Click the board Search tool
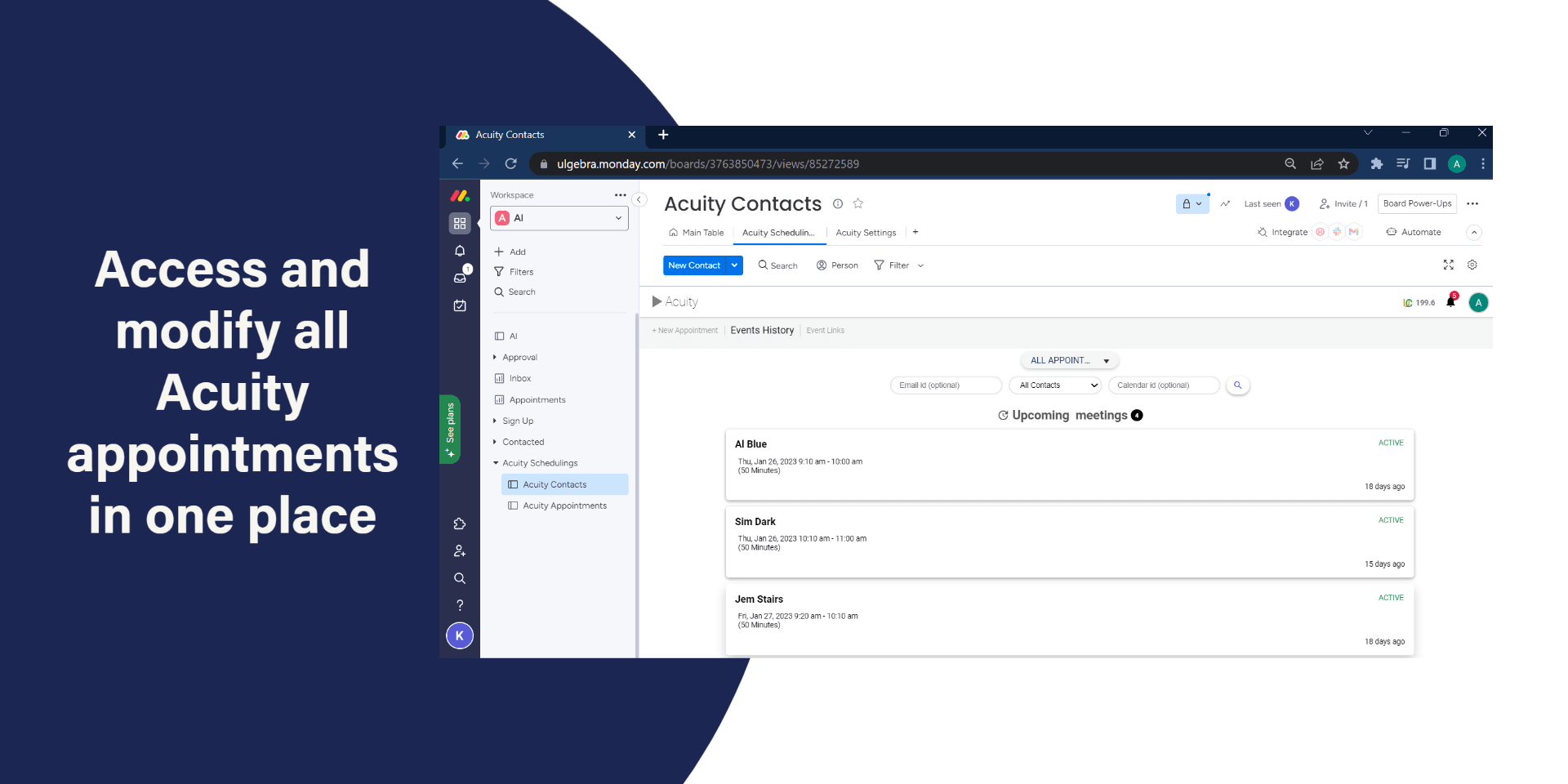Viewport: 1568px width, 784px height. [777, 265]
